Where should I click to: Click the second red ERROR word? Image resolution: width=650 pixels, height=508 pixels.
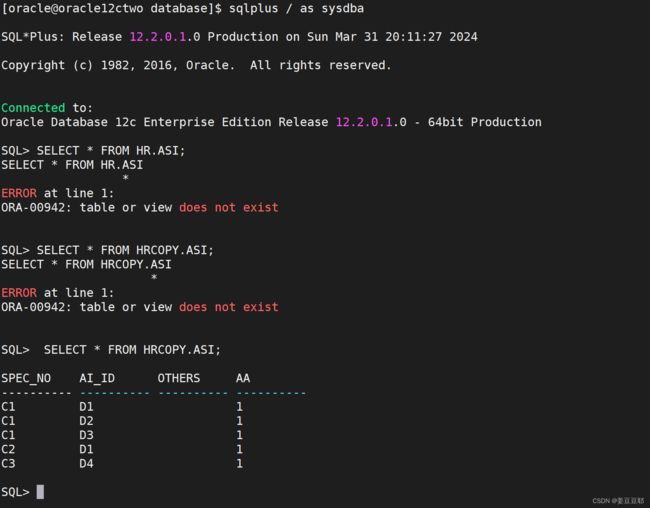tap(19, 293)
